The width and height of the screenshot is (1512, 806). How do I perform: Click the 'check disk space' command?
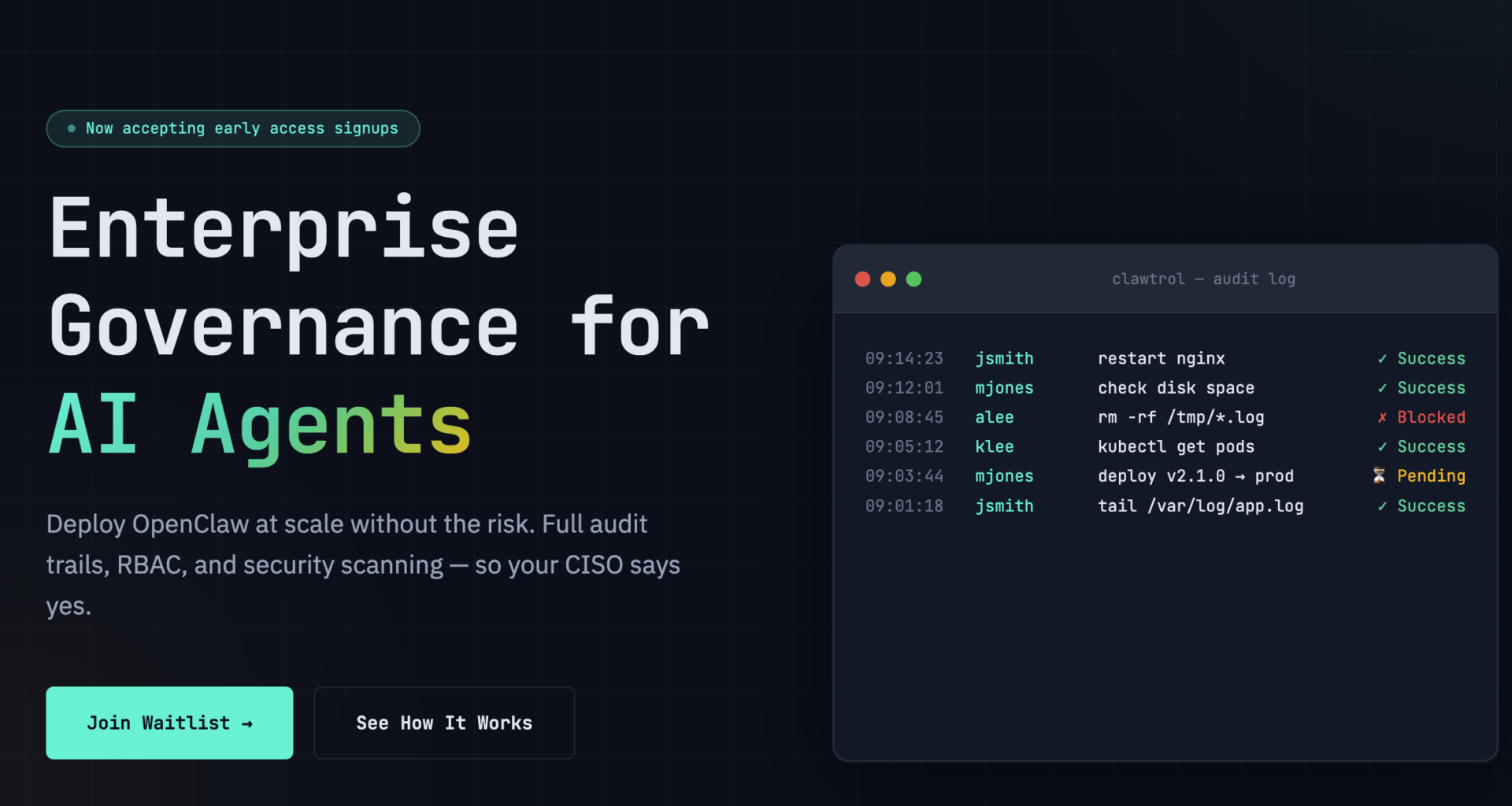1176,388
